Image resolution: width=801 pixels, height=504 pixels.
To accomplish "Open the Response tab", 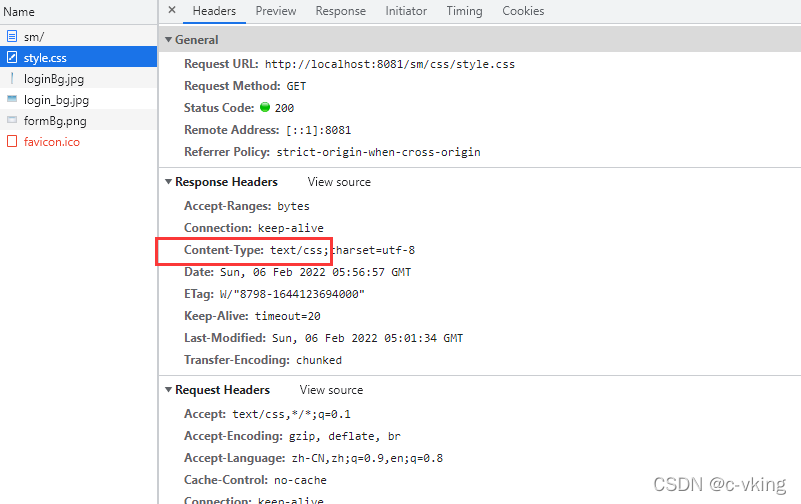I will [341, 11].
